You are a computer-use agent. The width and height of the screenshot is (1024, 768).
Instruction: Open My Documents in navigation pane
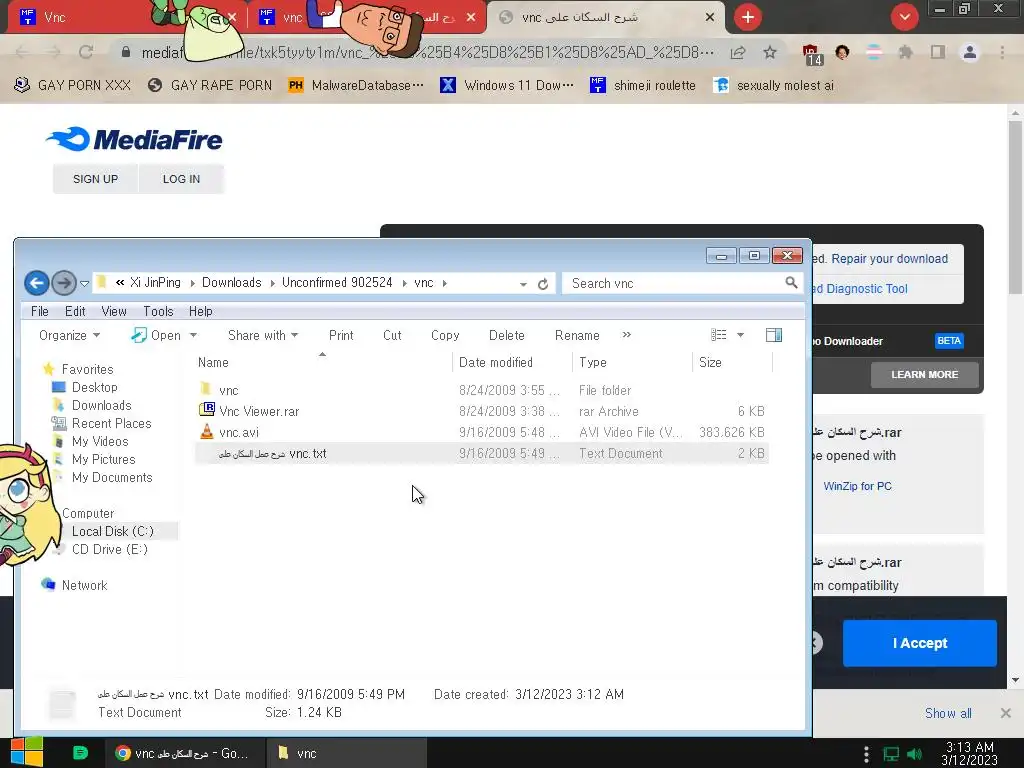112,477
